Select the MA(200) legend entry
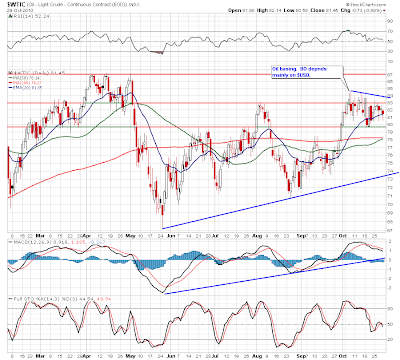The width and height of the screenshot is (400, 360). pos(25,83)
